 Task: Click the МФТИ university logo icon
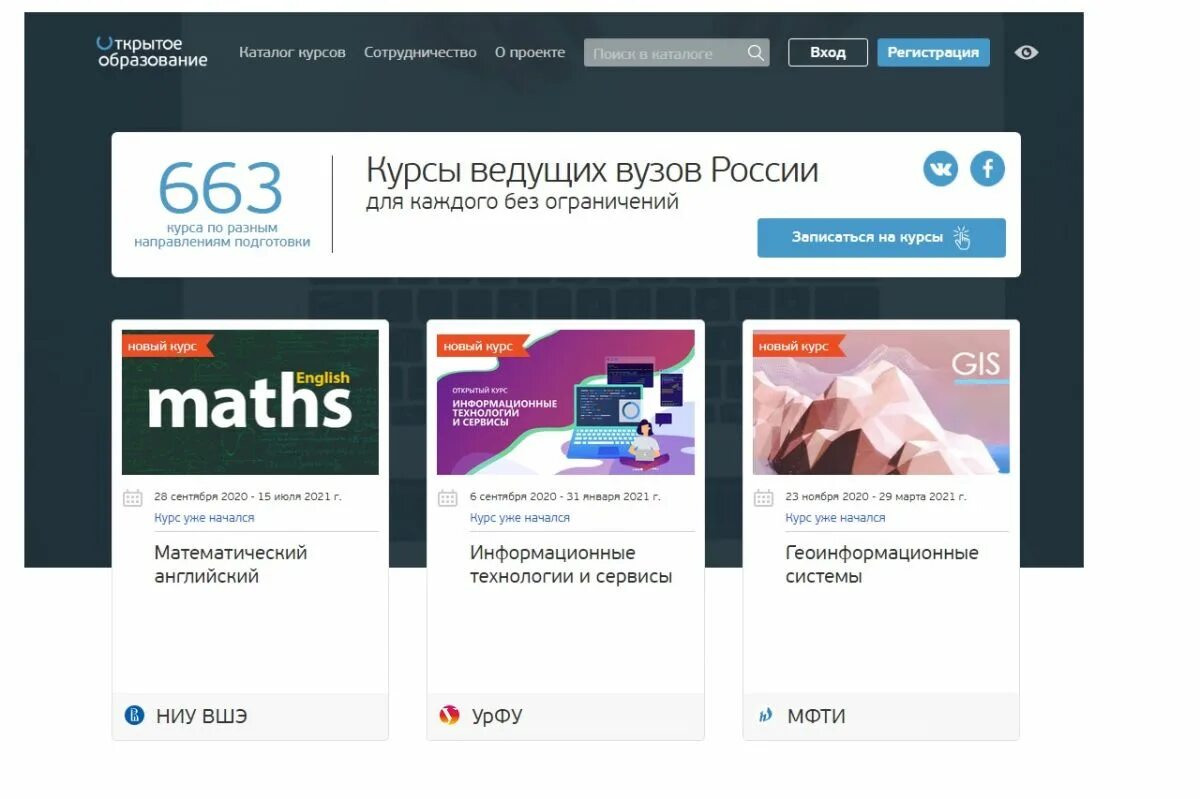[766, 716]
